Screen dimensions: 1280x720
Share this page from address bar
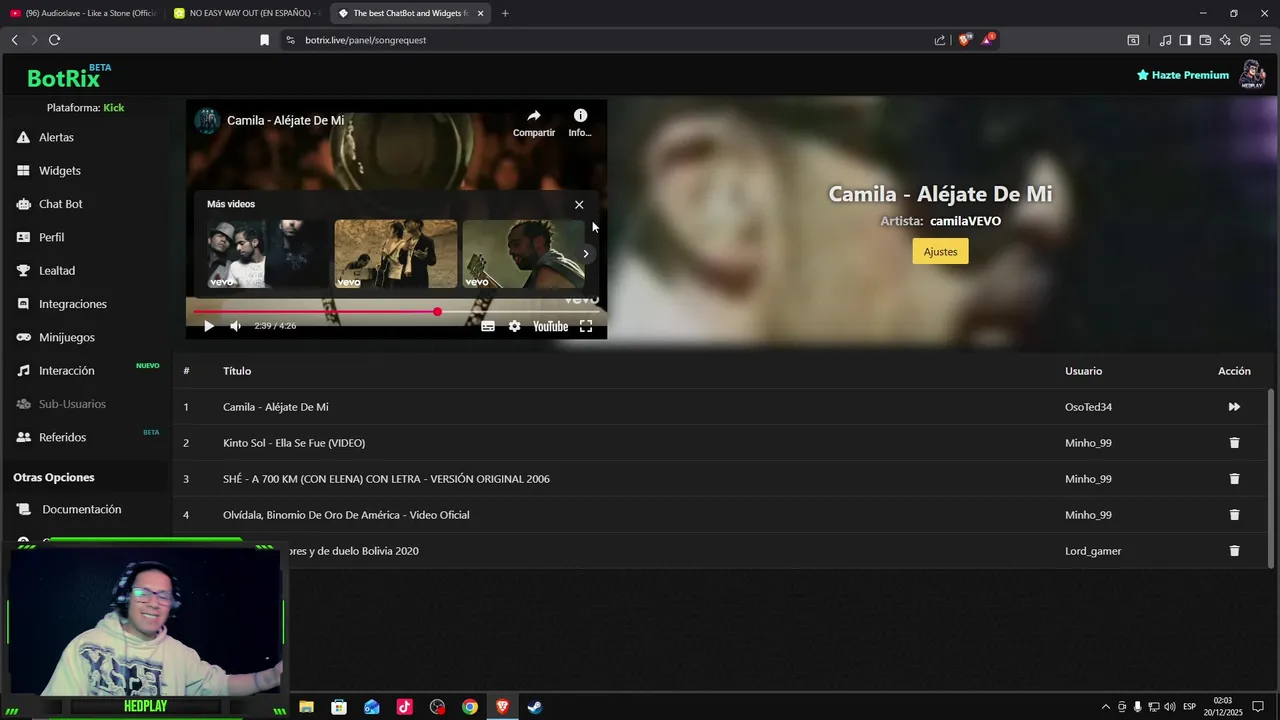pyautogui.click(x=940, y=40)
